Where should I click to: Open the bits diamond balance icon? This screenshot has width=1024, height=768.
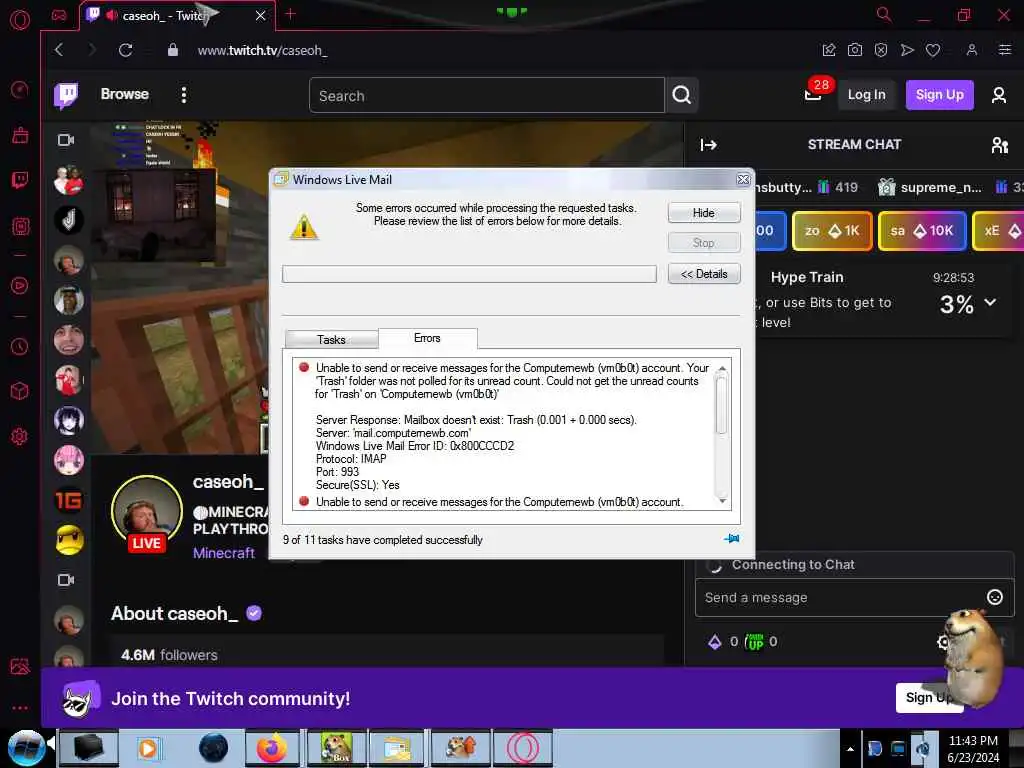coord(714,642)
